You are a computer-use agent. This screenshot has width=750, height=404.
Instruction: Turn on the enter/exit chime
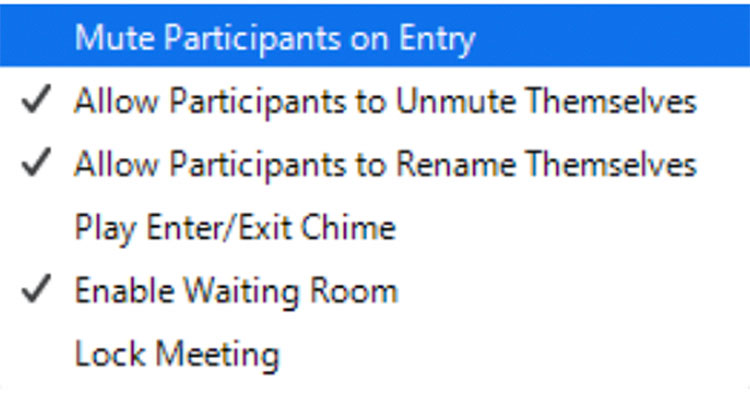235,228
